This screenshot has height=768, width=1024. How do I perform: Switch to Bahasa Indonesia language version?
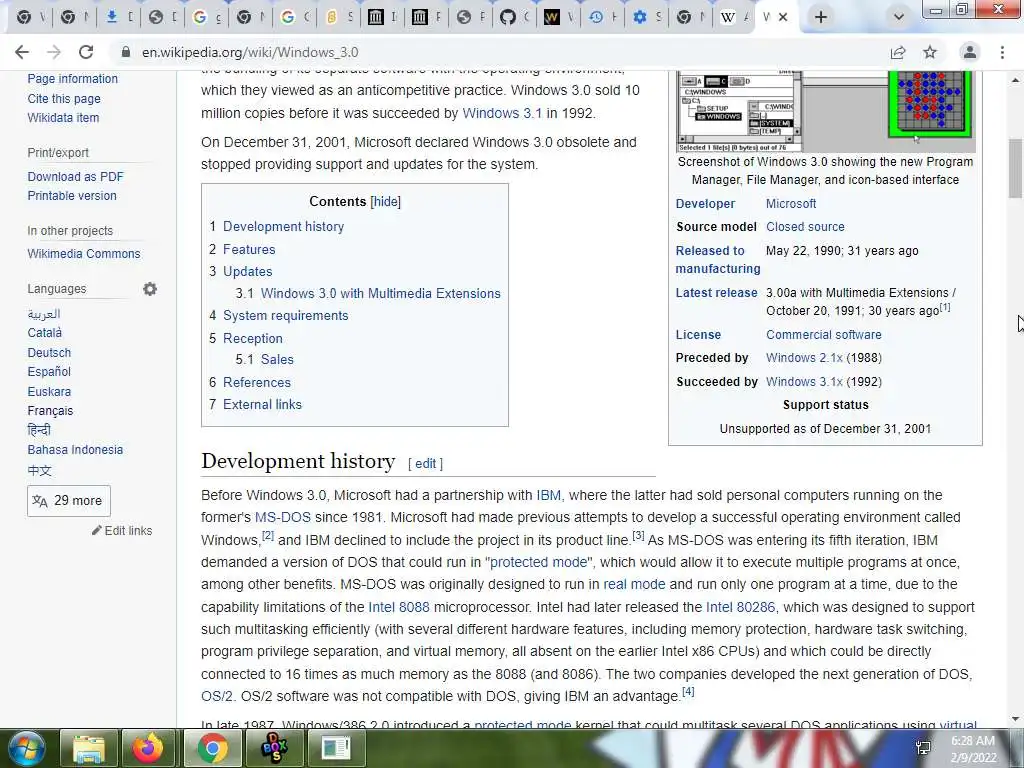click(x=75, y=450)
